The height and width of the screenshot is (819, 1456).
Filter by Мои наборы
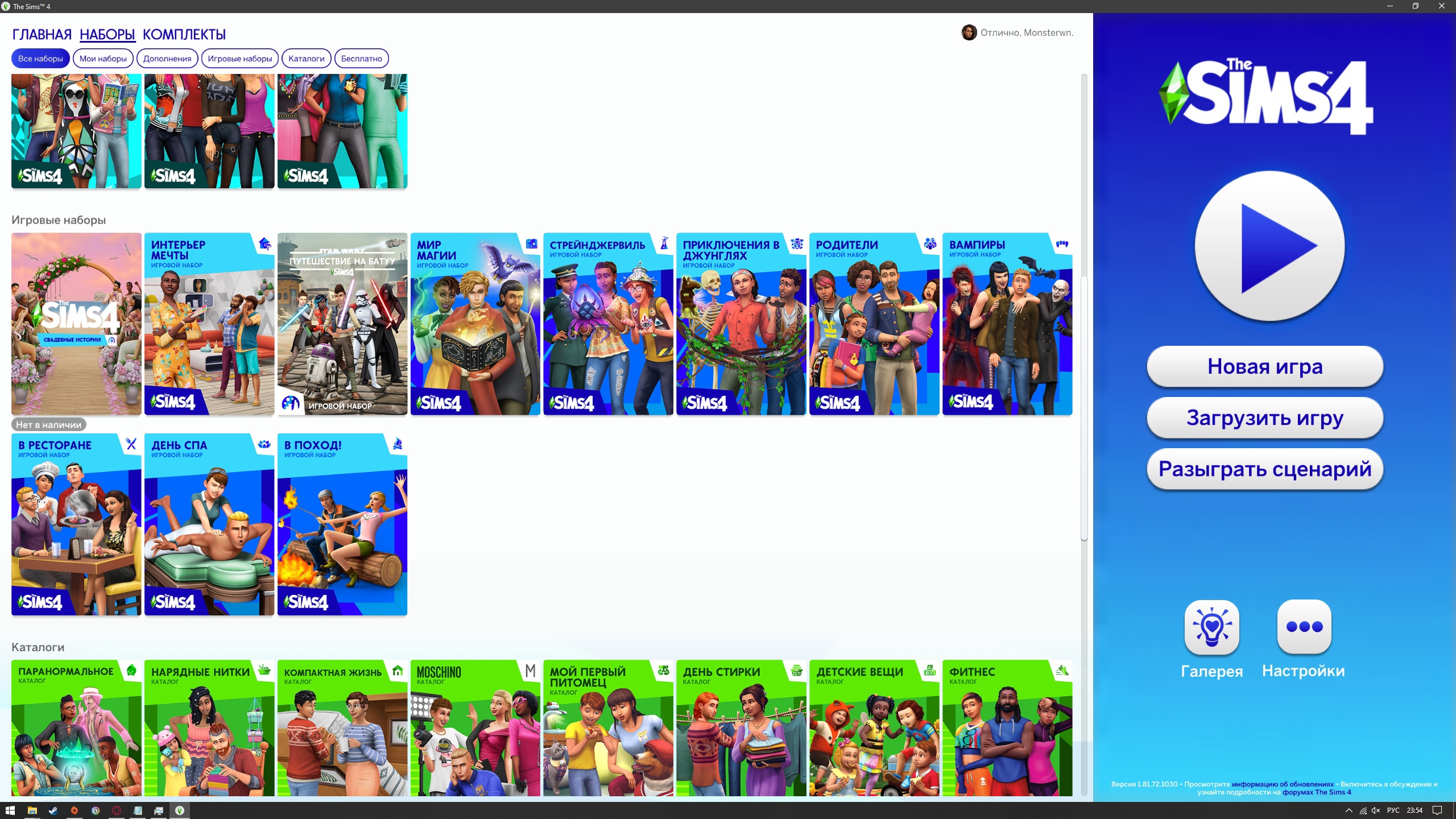pyautogui.click(x=103, y=59)
